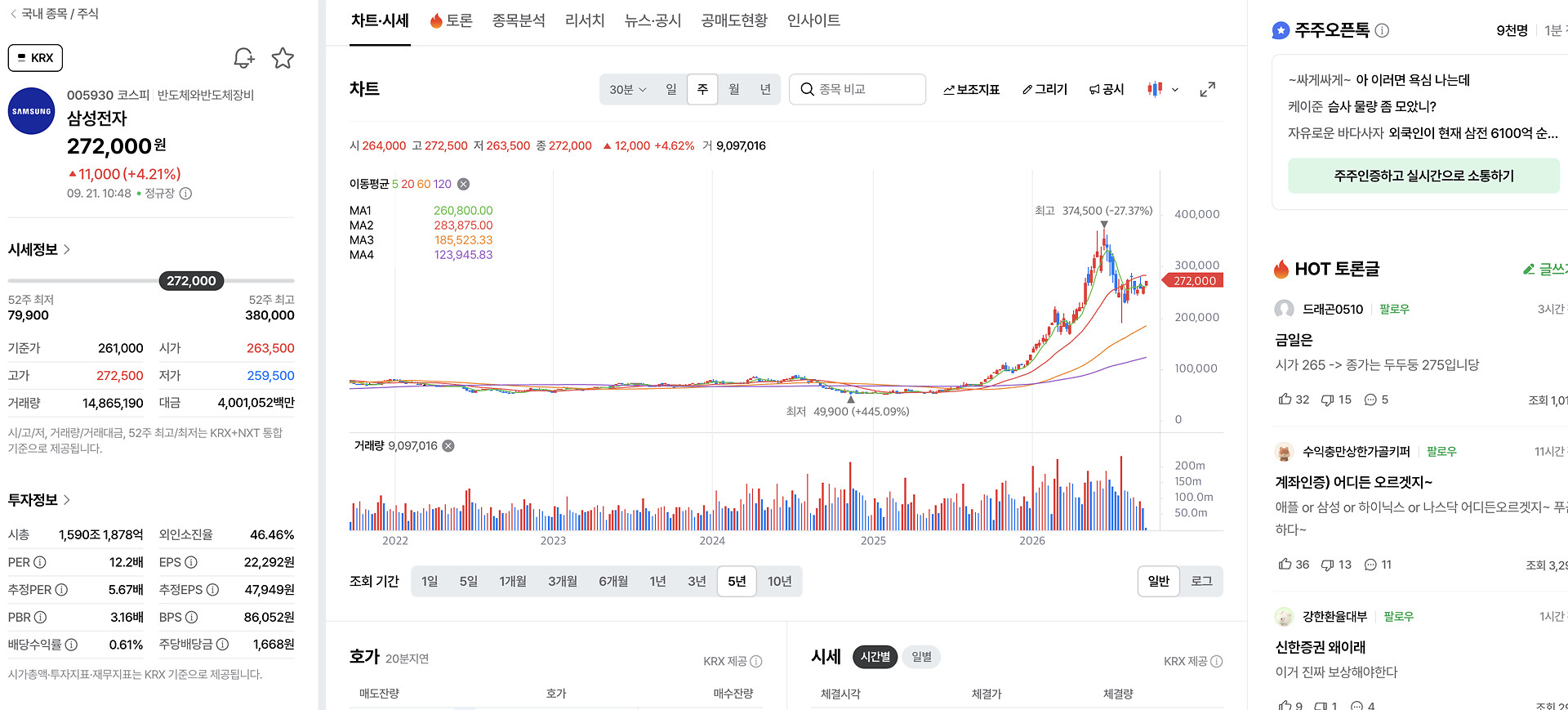Click the price alert bell icon
Image resolution: width=1568 pixels, height=710 pixels.
click(243, 58)
